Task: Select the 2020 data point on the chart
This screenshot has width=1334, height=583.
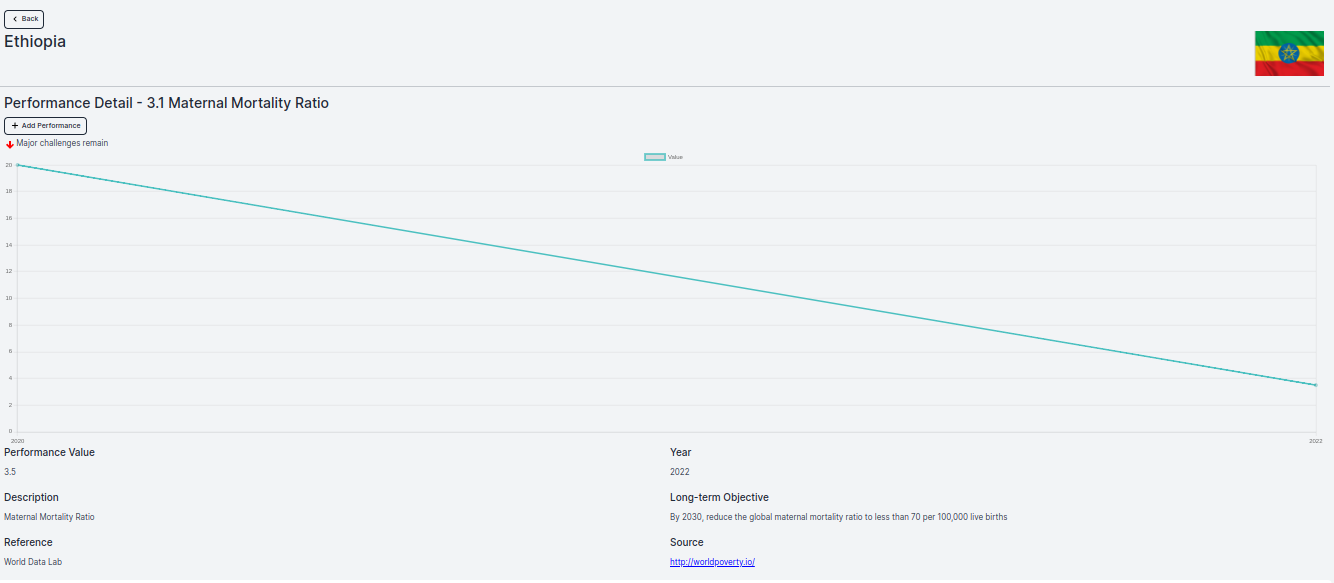Action: pos(18,165)
